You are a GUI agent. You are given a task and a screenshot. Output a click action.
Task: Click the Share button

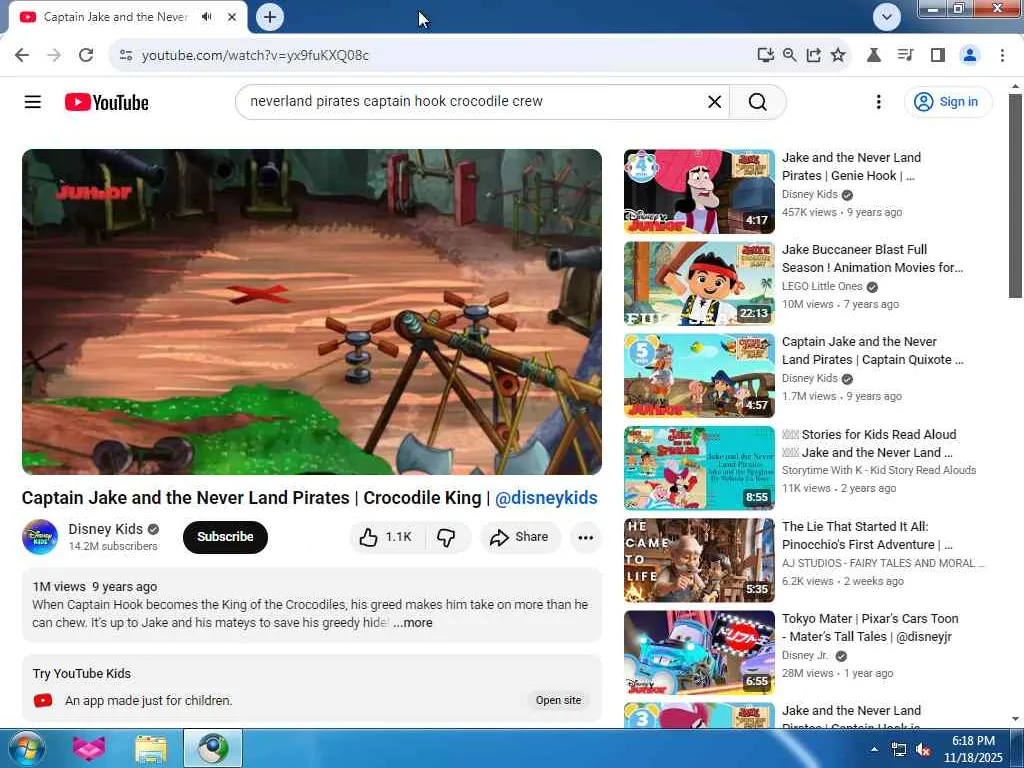coord(520,537)
